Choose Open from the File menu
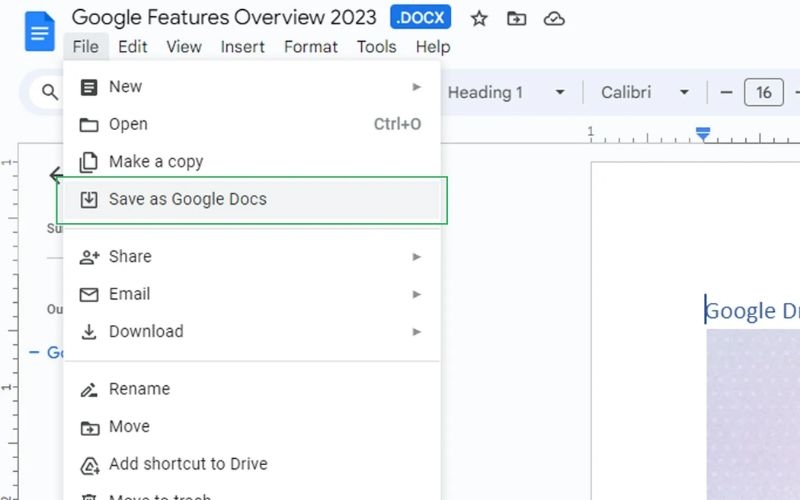The width and height of the screenshot is (800, 500). click(252, 124)
